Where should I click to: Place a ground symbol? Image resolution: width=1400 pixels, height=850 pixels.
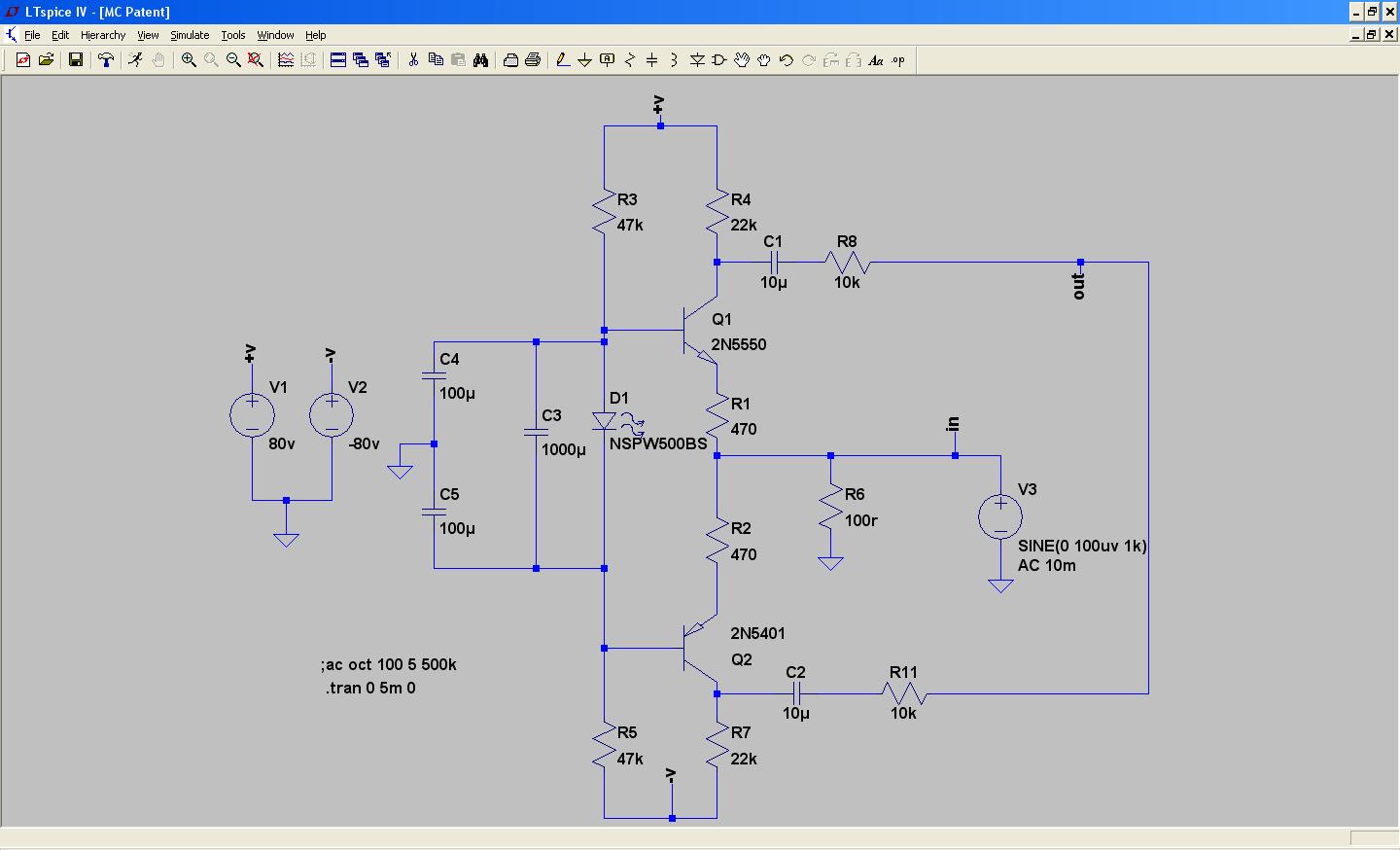pos(584,60)
